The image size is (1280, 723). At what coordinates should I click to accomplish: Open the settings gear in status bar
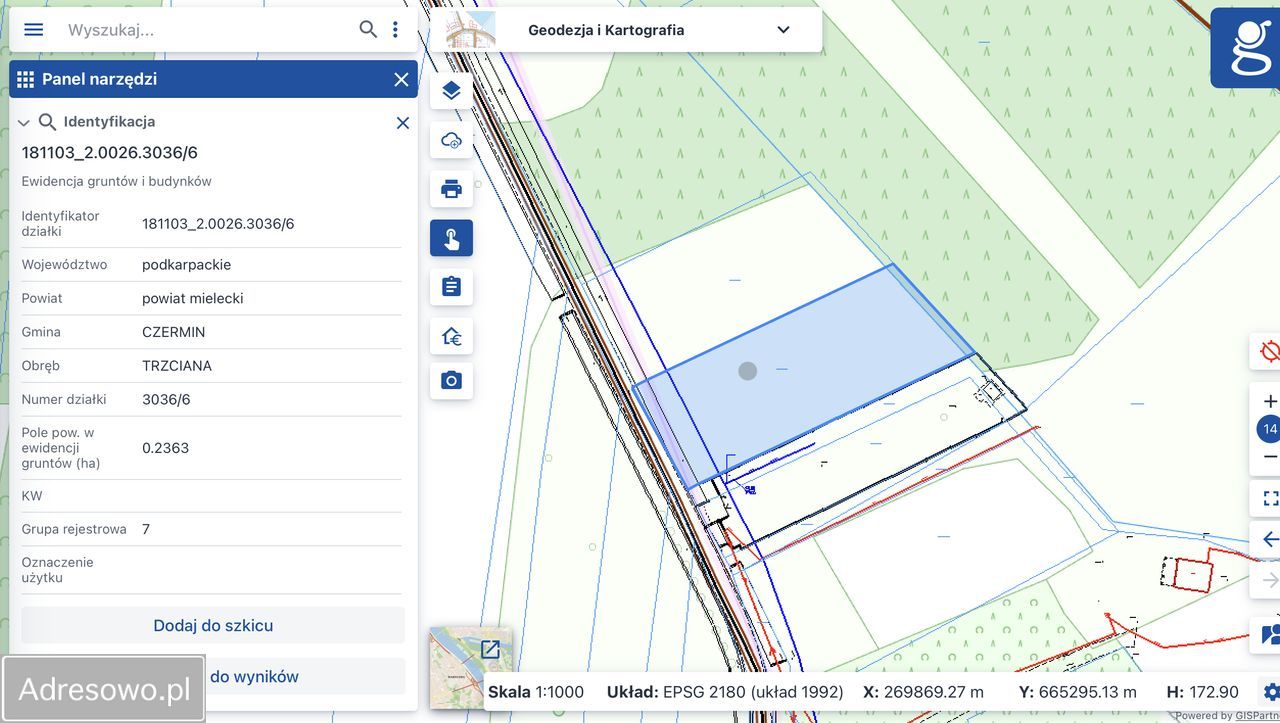tap(1271, 692)
